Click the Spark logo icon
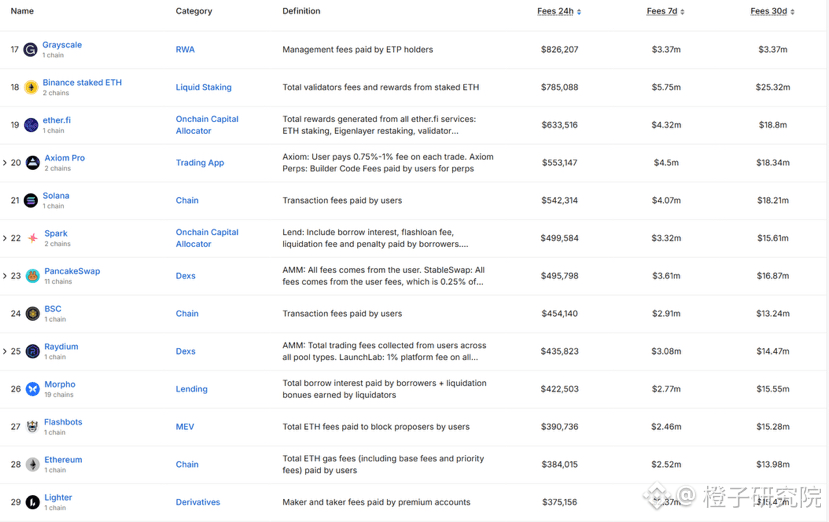 [x=33, y=238]
